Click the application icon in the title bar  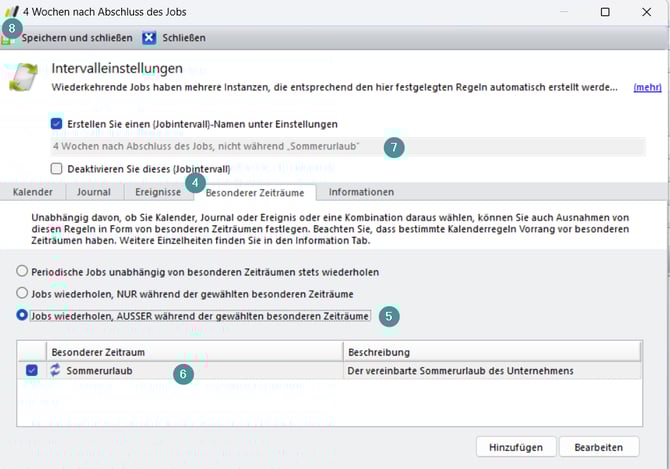click(11, 12)
